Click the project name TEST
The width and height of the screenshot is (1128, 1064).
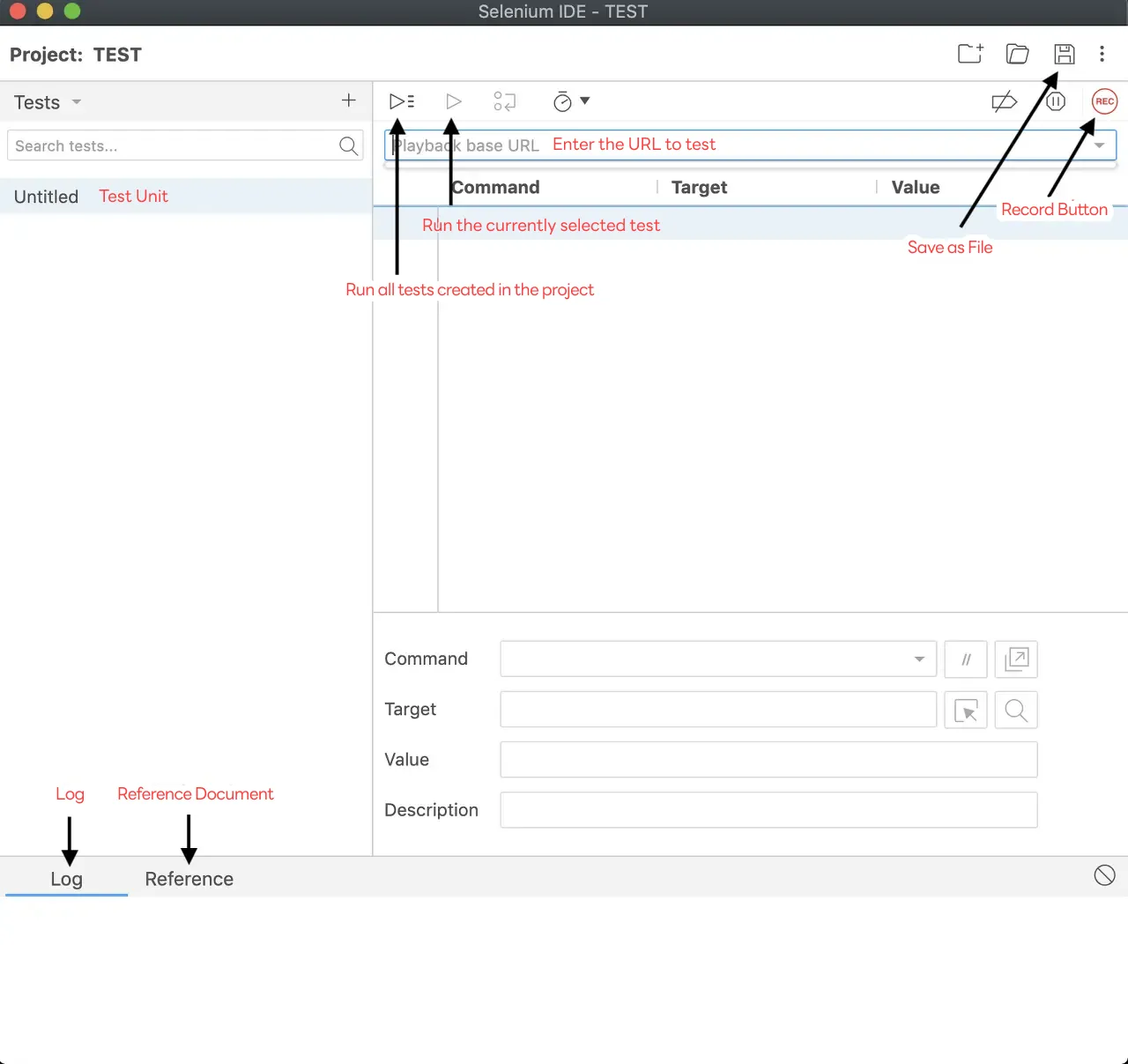click(117, 55)
